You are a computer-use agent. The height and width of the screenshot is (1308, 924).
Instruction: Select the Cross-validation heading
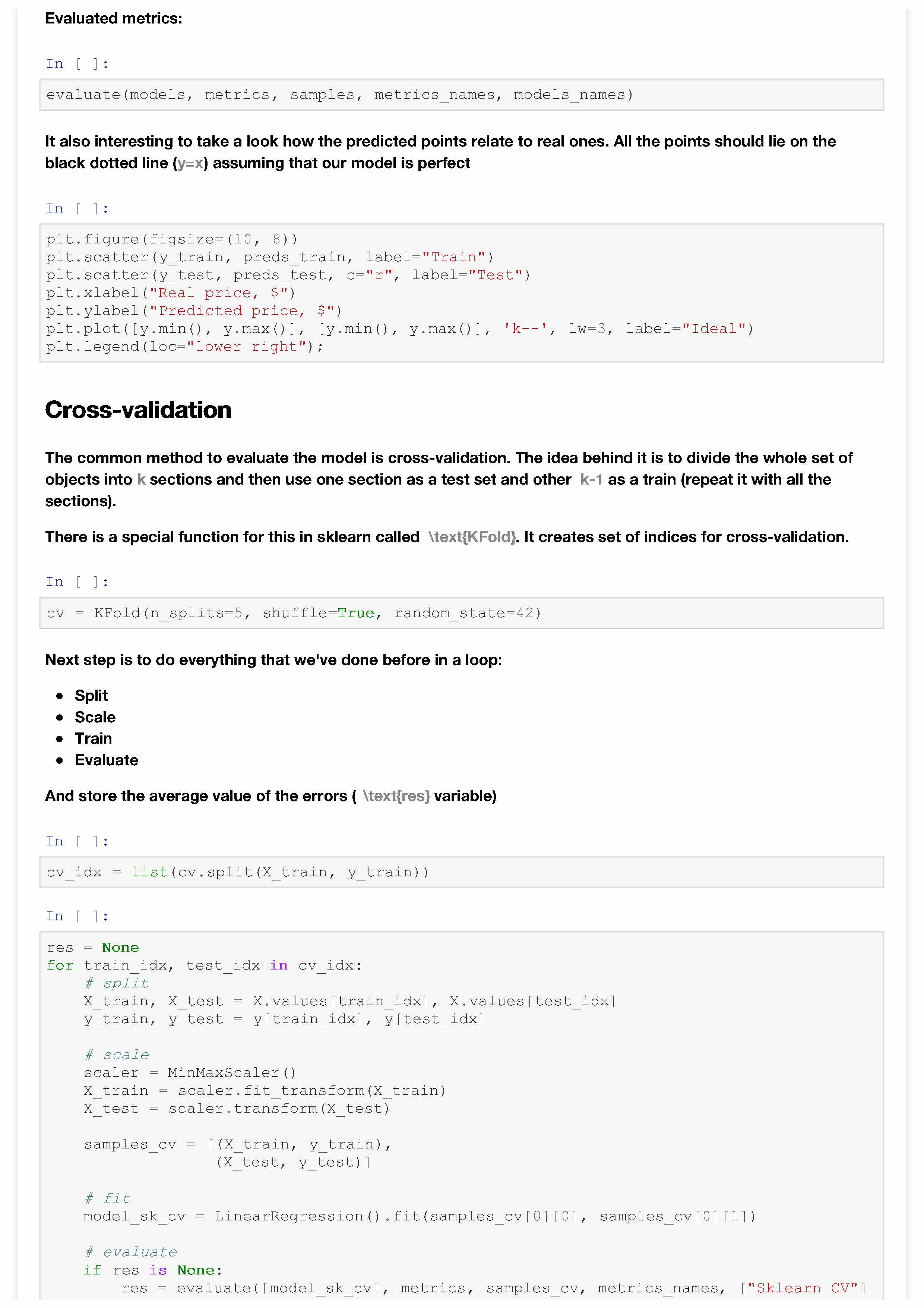click(x=138, y=410)
